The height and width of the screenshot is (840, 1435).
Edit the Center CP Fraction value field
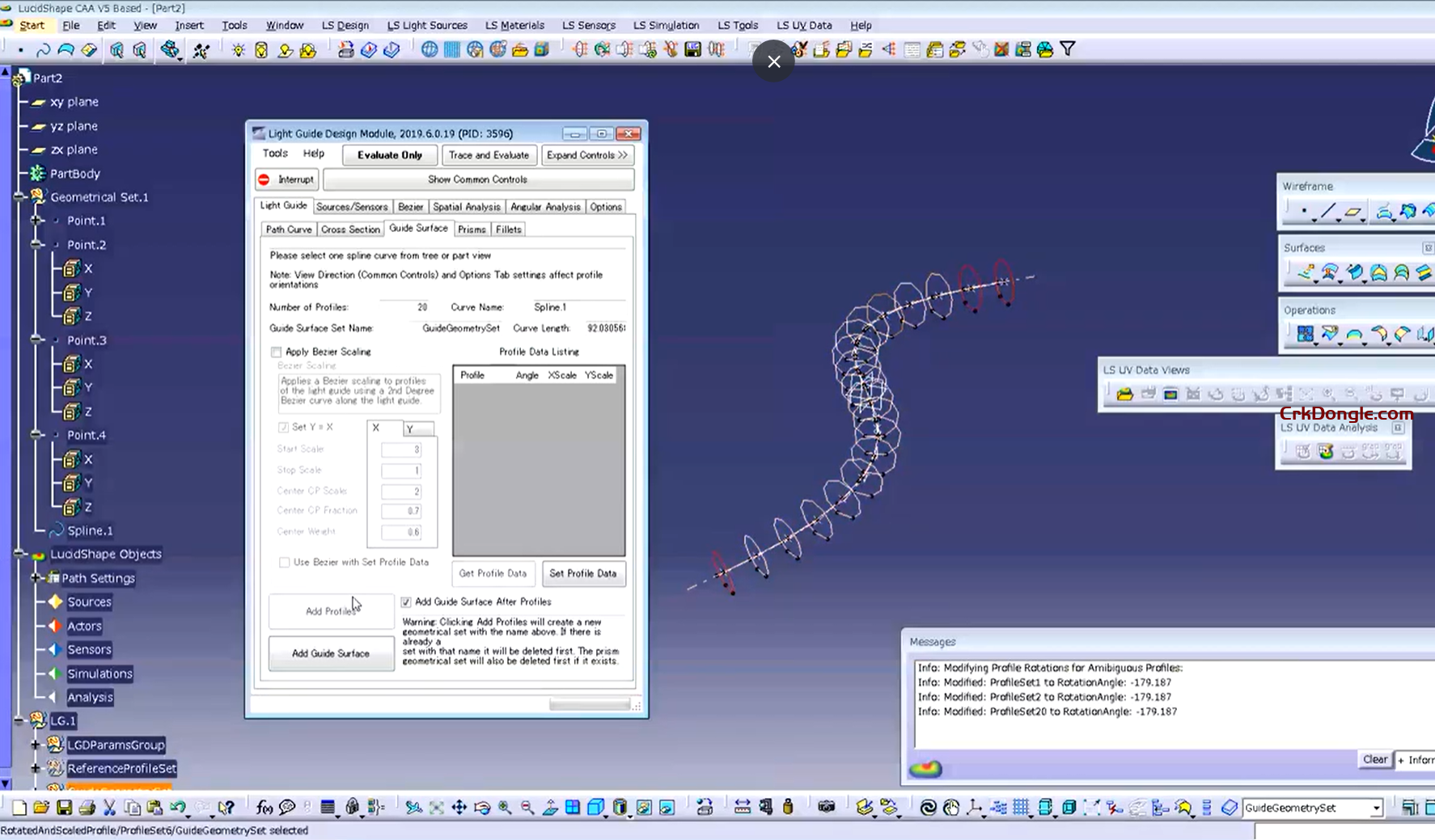[400, 510]
